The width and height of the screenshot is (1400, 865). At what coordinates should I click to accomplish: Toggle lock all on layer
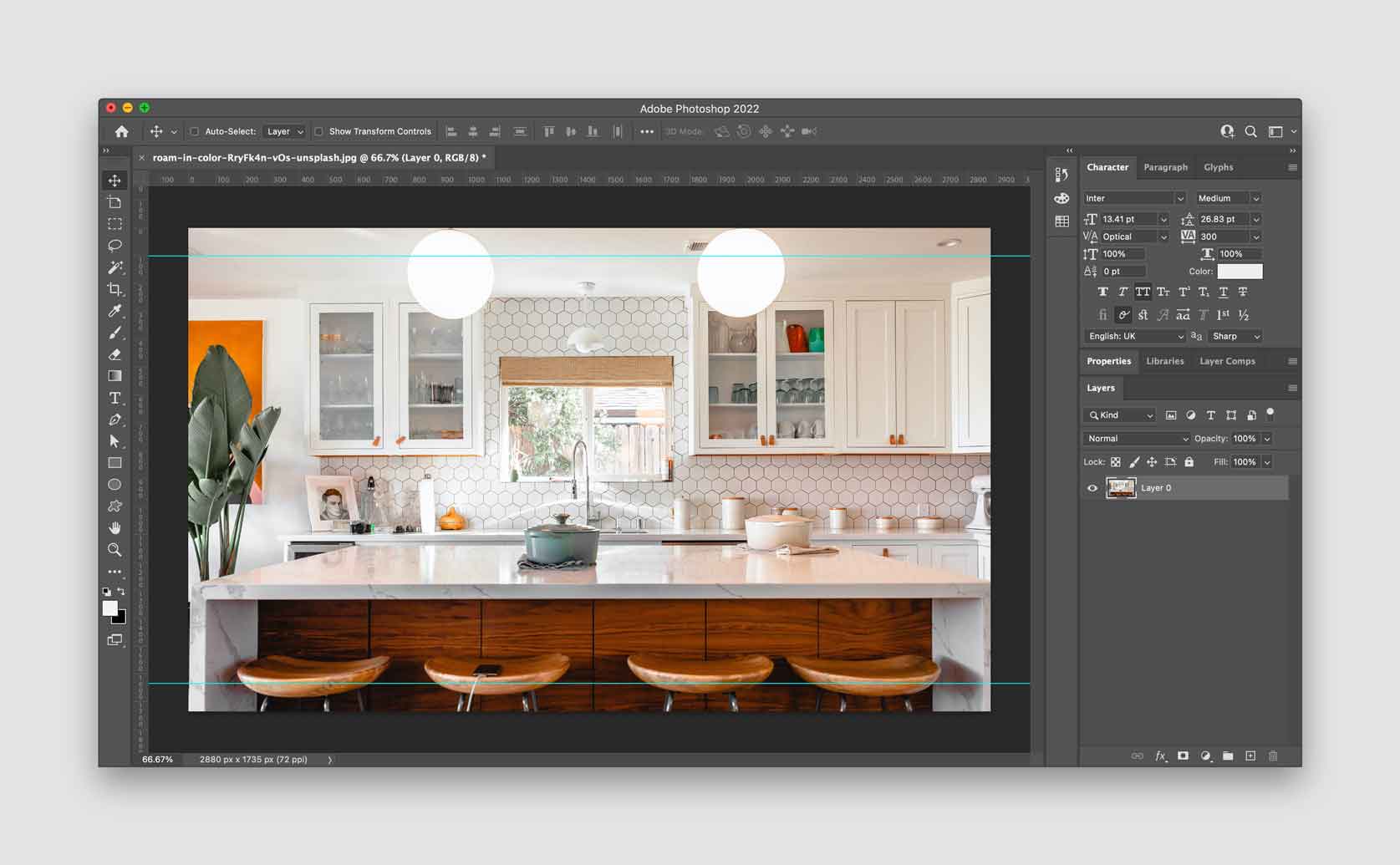(x=1189, y=461)
